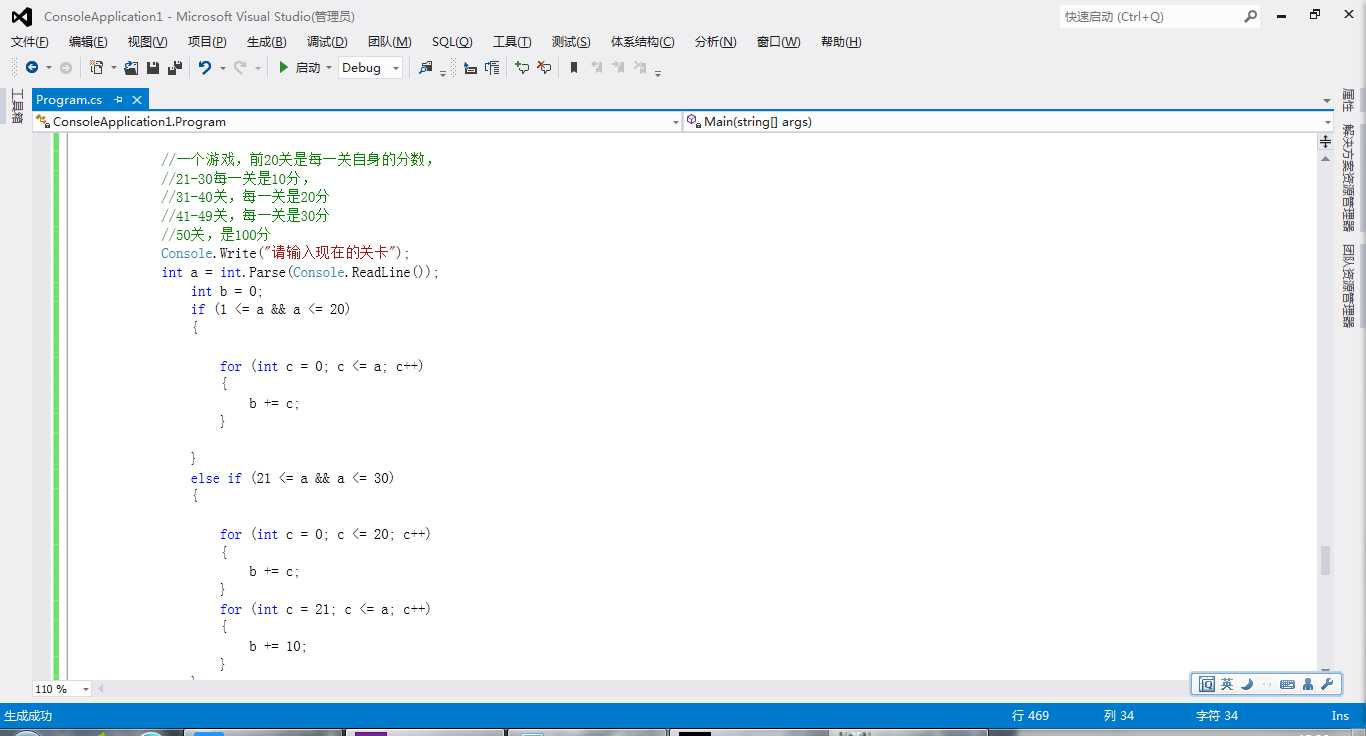Open the 视图(V) menu
The height and width of the screenshot is (736, 1366).
(x=147, y=42)
